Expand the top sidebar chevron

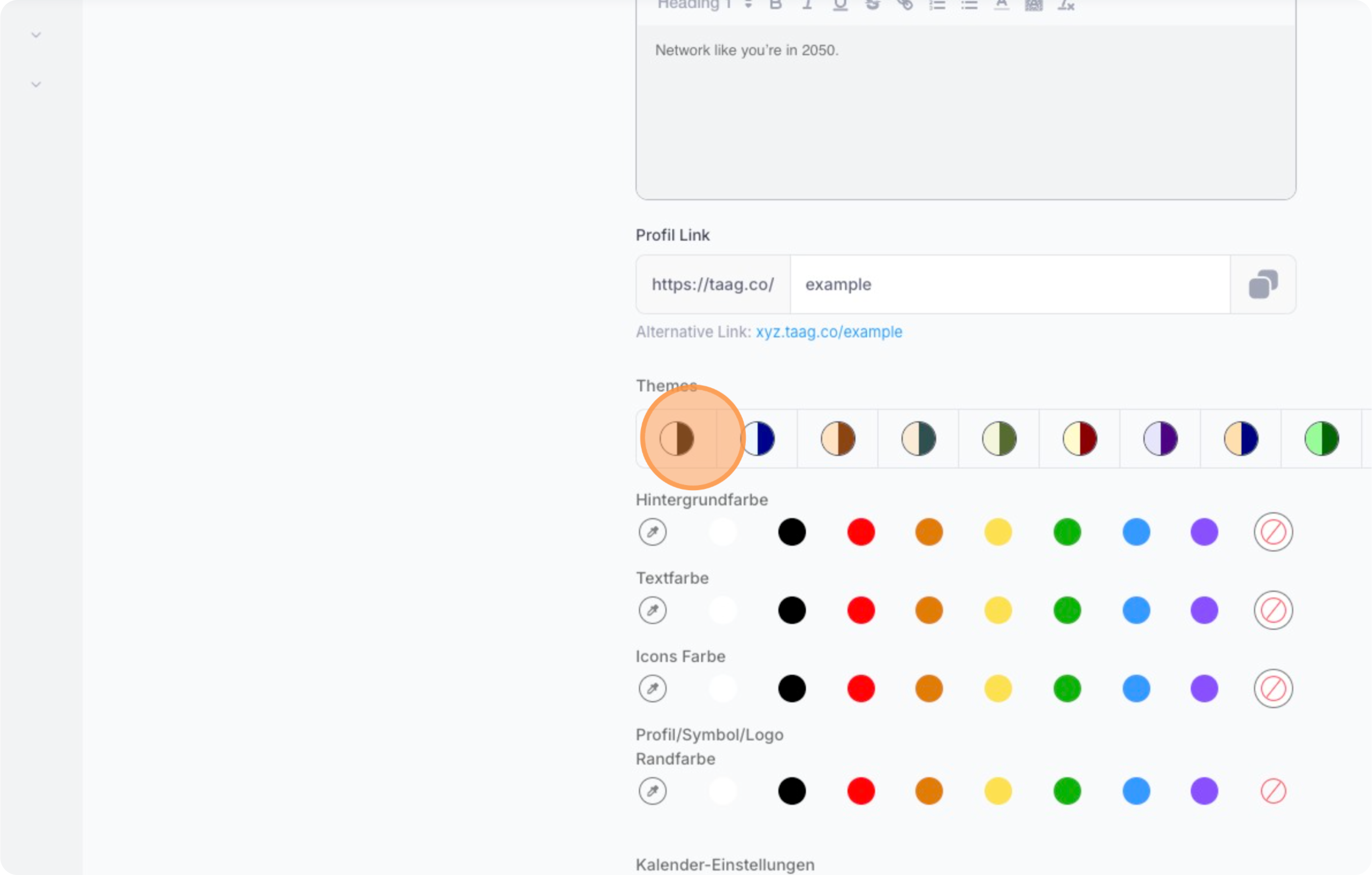36,35
